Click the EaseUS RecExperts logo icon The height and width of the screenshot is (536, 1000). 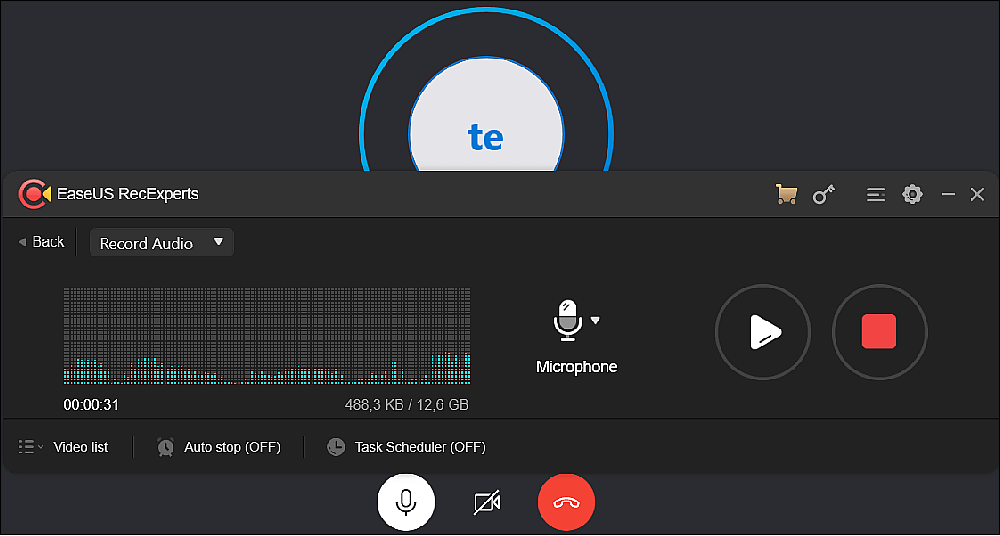click(x=34, y=194)
